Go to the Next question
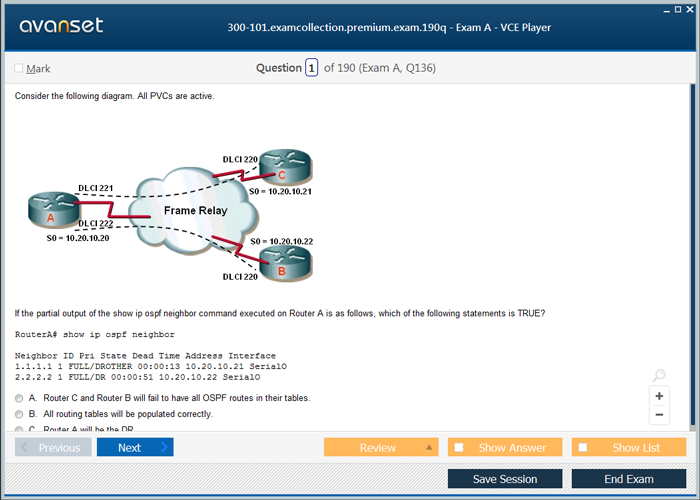This screenshot has width=700, height=500. point(135,448)
